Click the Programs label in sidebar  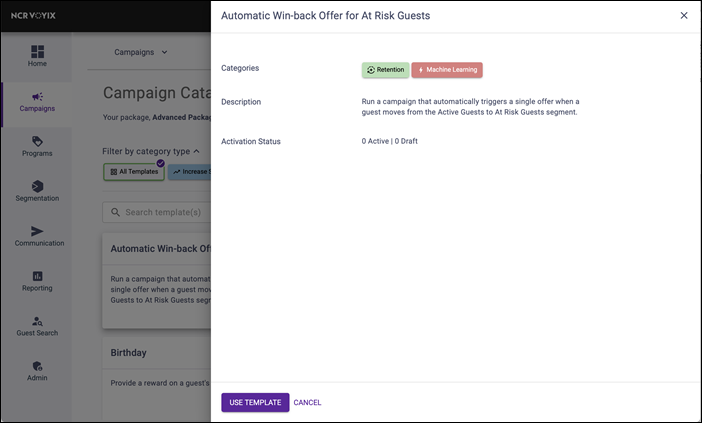[x=37, y=153]
